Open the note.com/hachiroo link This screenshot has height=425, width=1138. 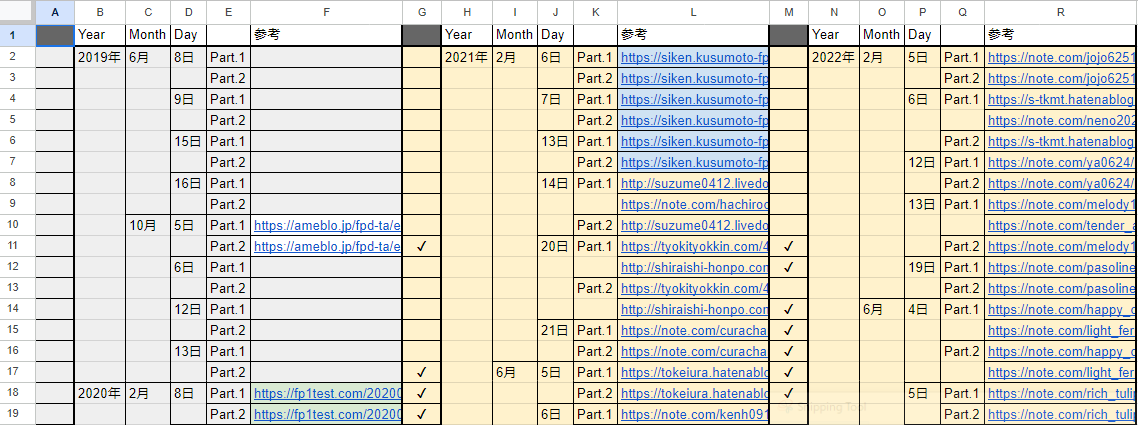694,205
